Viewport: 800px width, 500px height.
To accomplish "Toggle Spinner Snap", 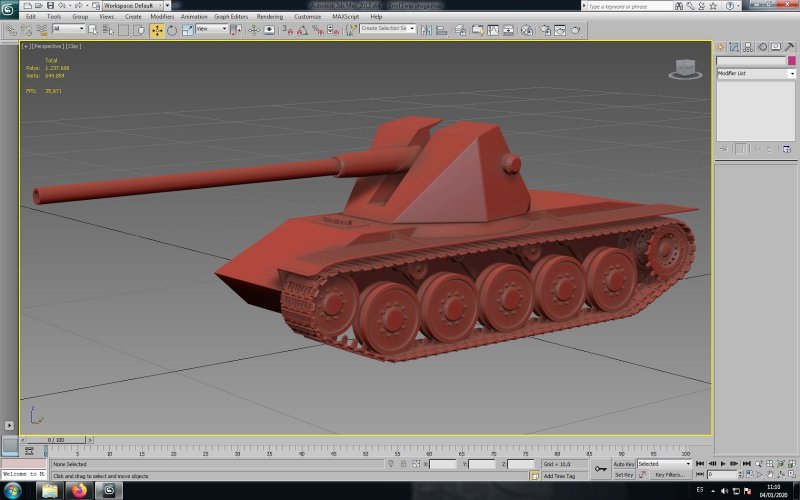I will tap(333, 30).
